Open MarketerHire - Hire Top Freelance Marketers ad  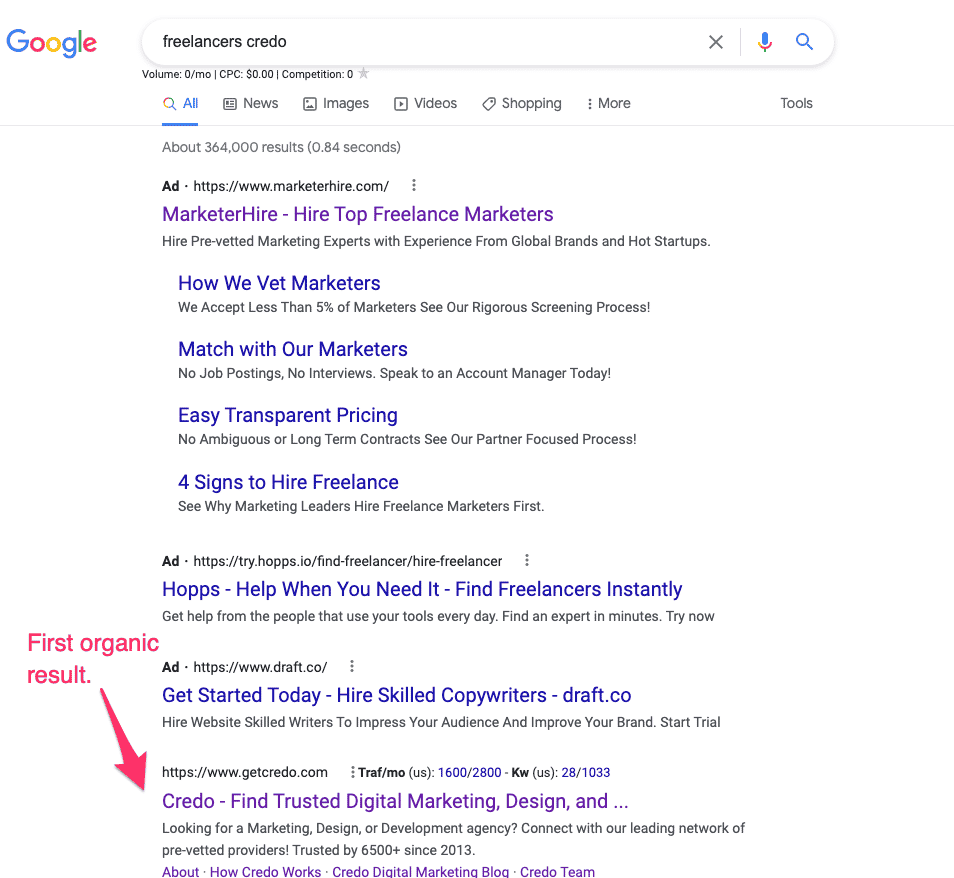[x=358, y=214]
